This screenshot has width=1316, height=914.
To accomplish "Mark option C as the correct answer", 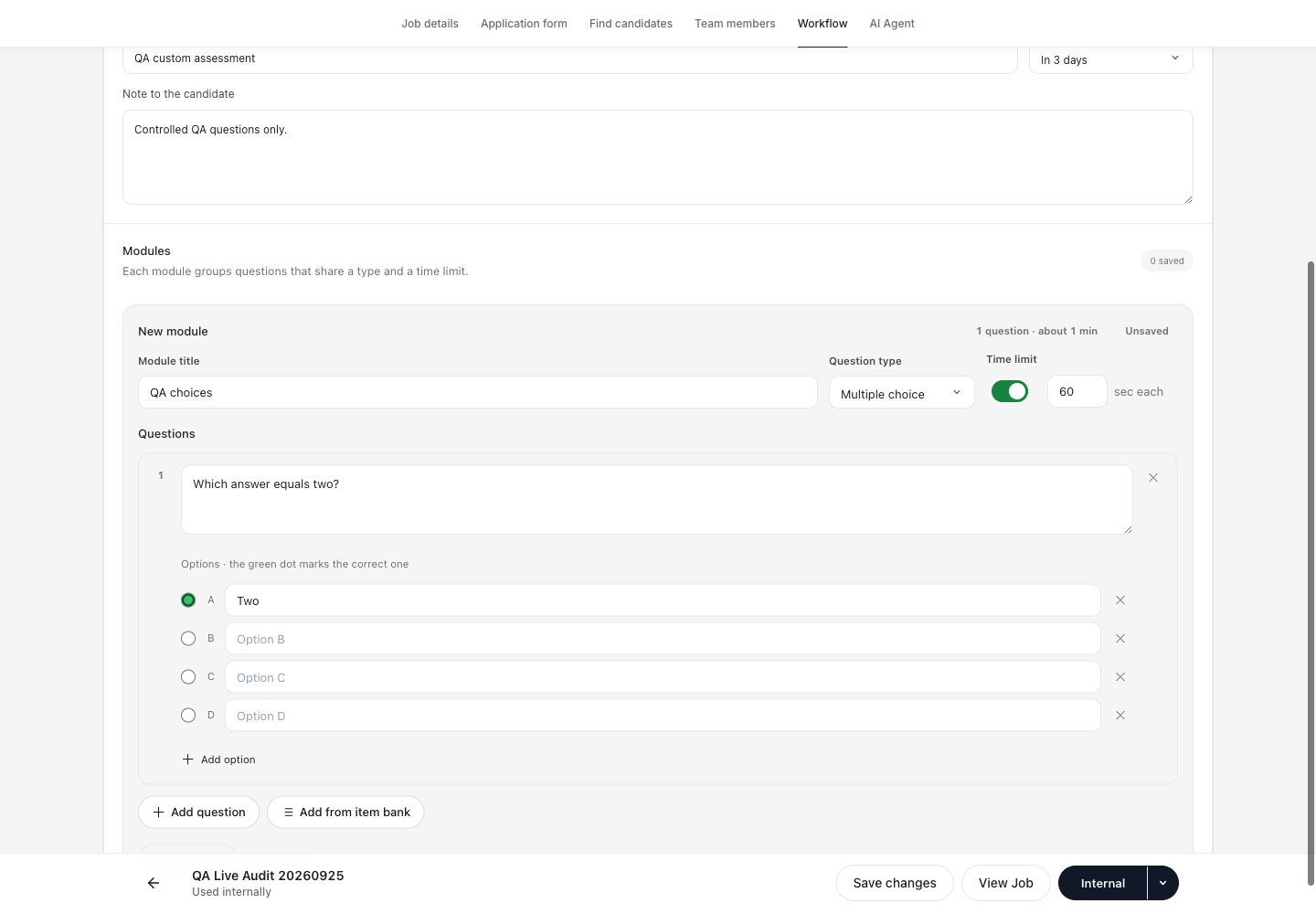I will [188, 677].
